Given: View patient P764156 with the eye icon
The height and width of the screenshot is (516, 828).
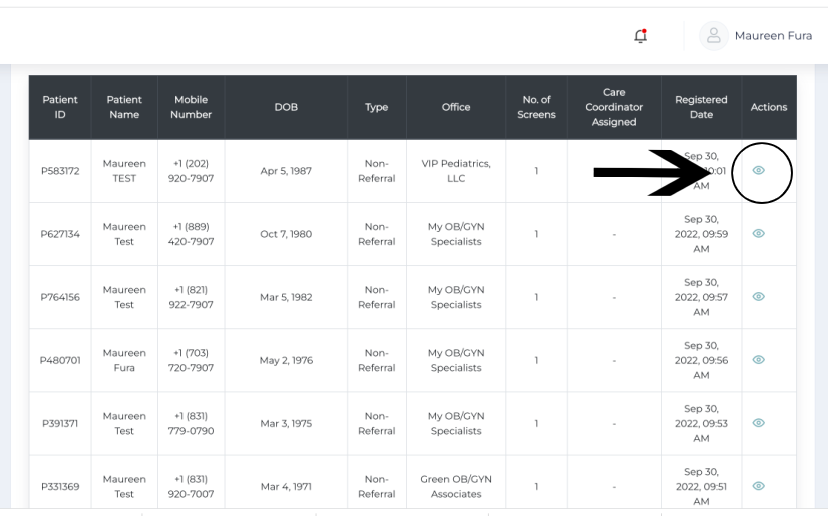Looking at the screenshot, I should point(758,296).
